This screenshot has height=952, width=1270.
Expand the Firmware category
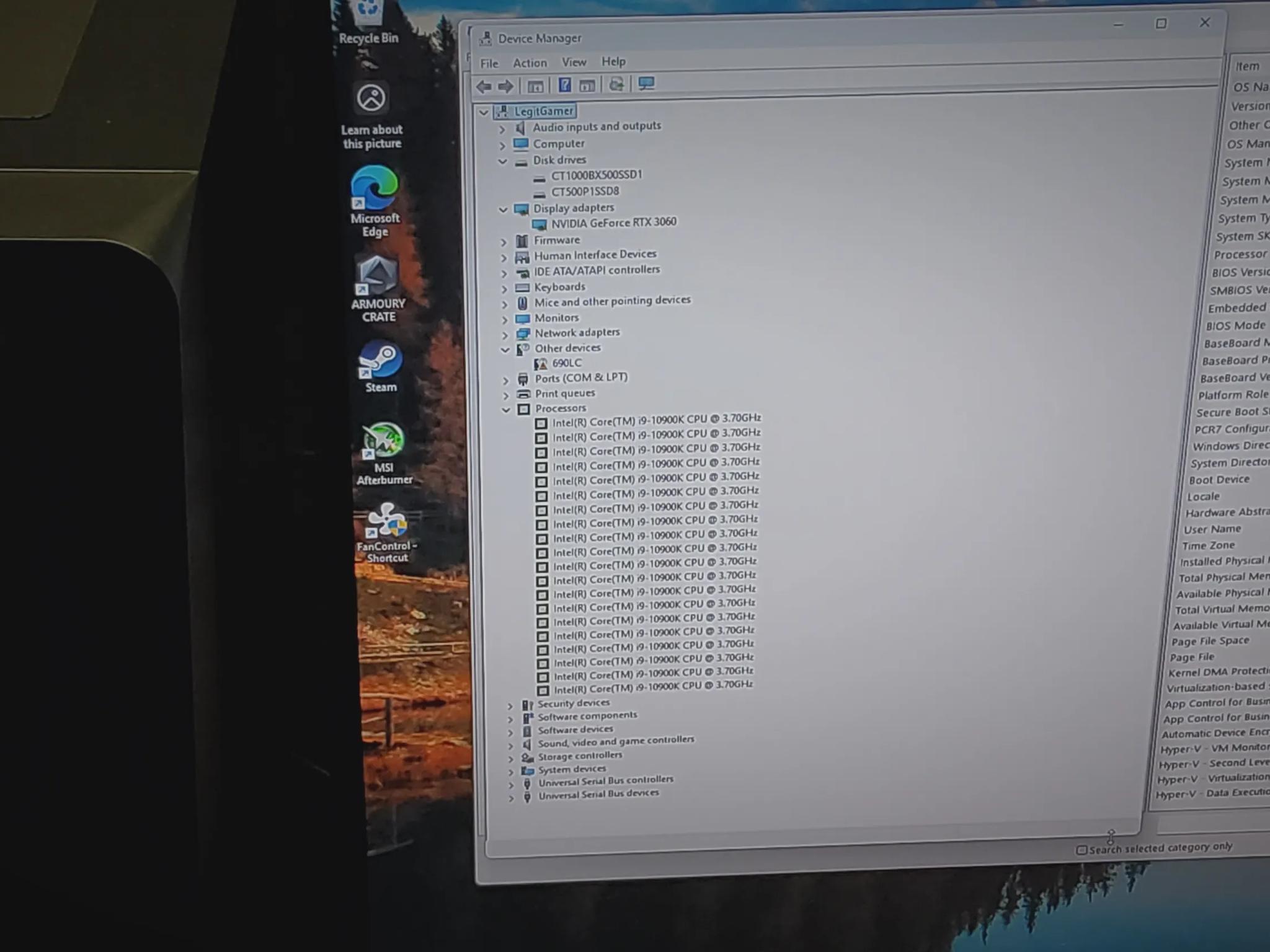504,241
